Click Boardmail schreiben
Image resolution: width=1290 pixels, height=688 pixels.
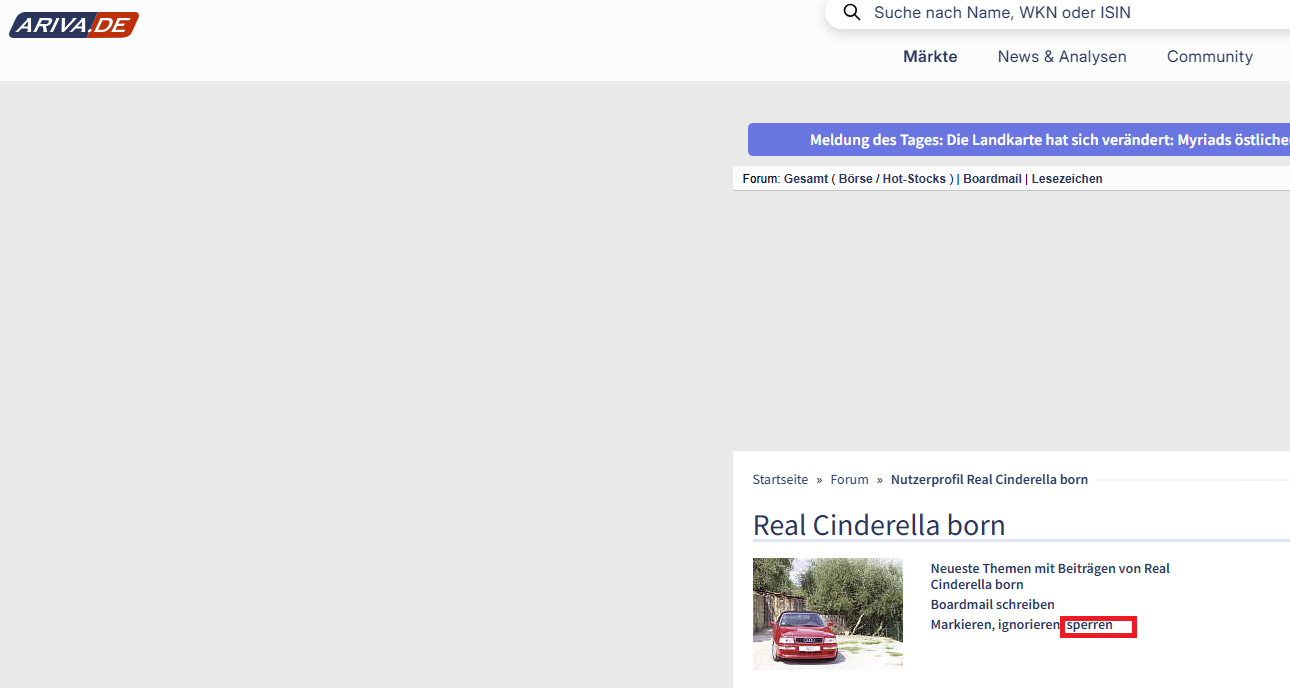(x=992, y=605)
